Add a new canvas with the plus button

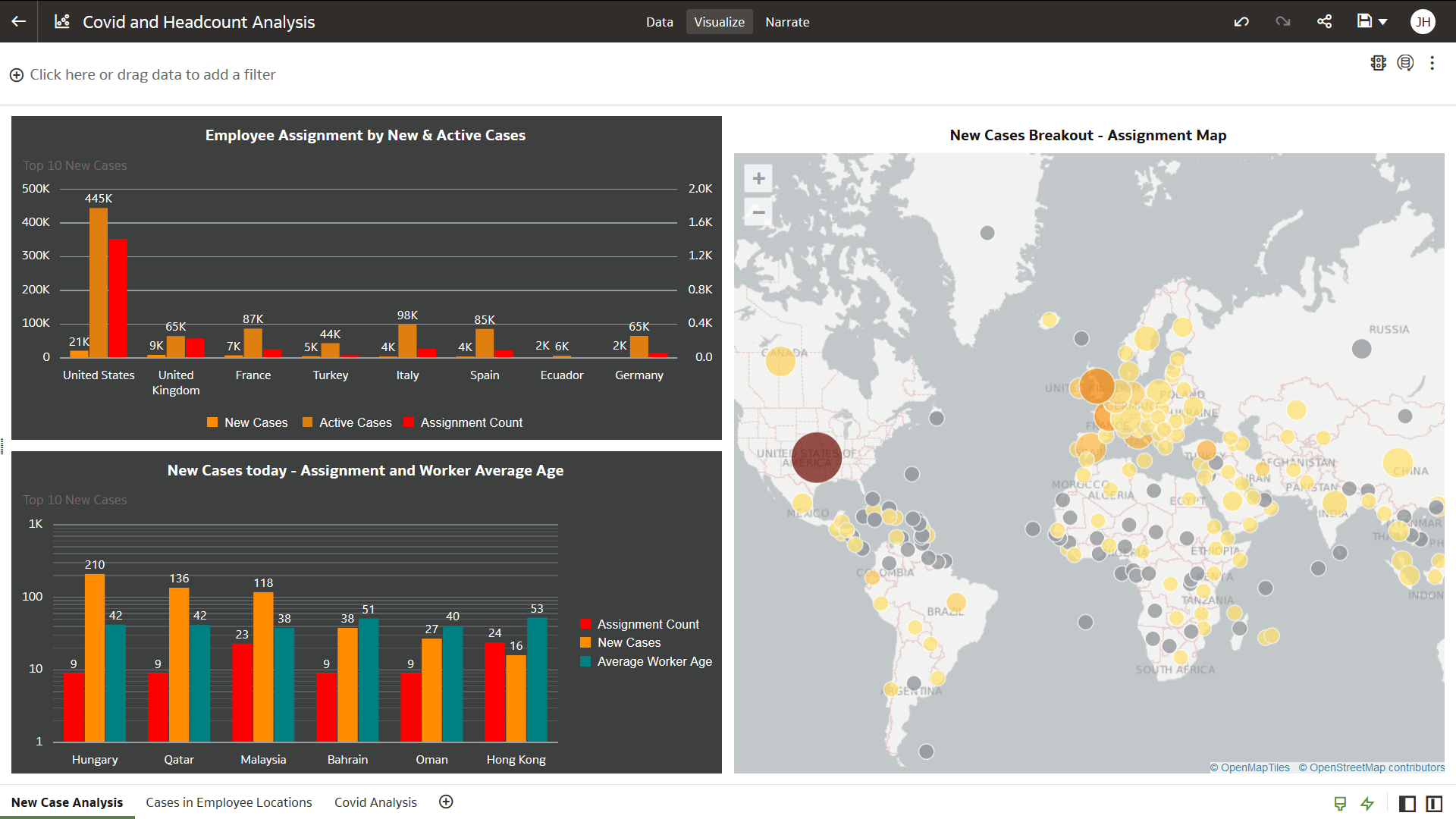point(446,802)
